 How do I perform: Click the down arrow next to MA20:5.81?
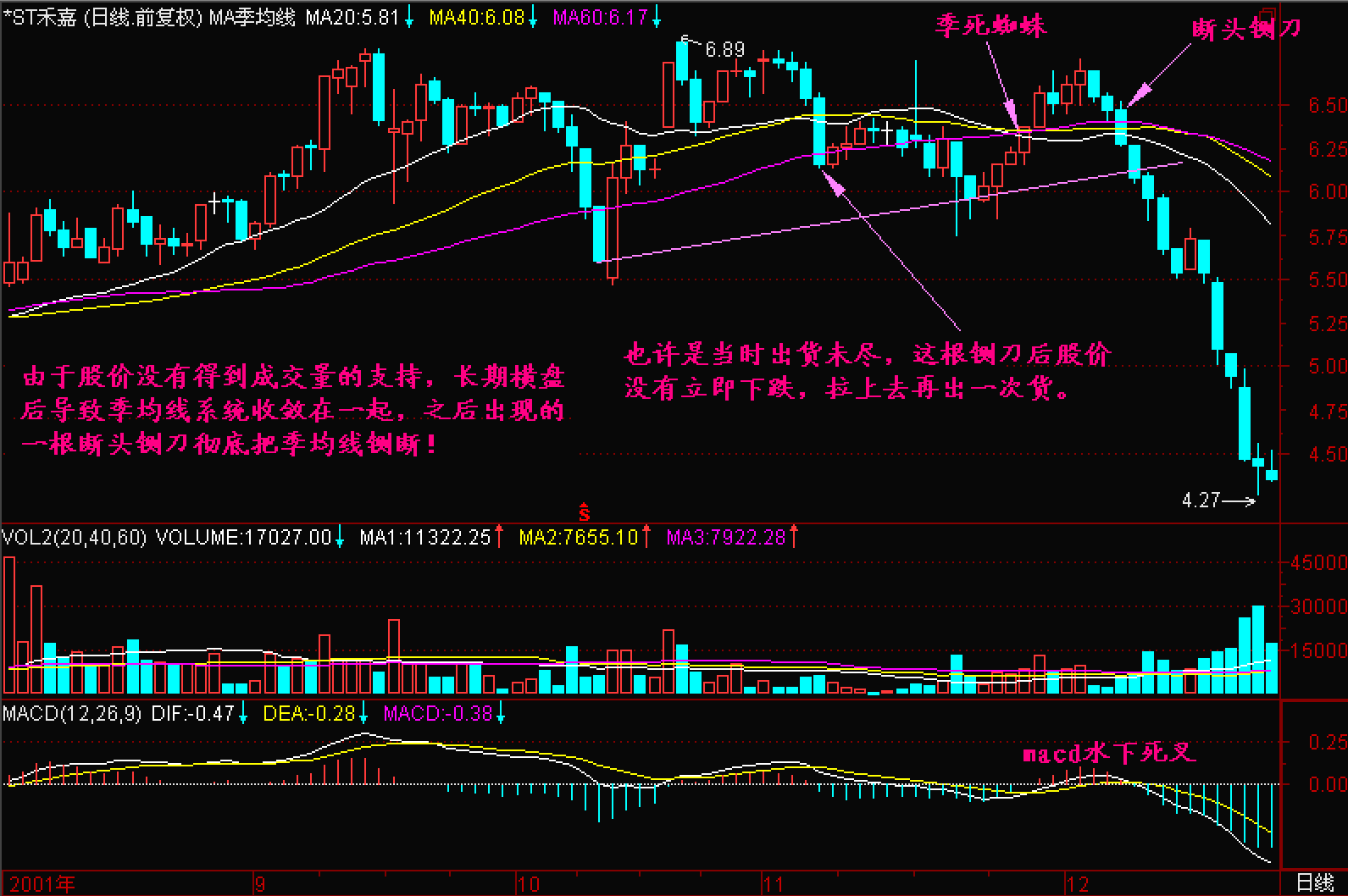click(x=409, y=17)
